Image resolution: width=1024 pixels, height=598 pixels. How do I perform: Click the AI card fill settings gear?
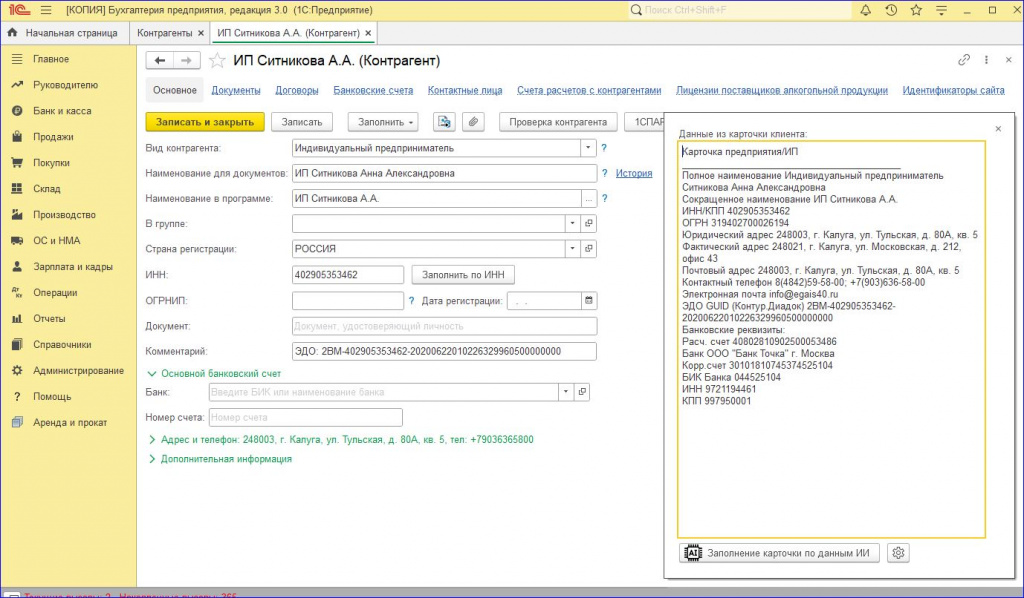(x=897, y=552)
